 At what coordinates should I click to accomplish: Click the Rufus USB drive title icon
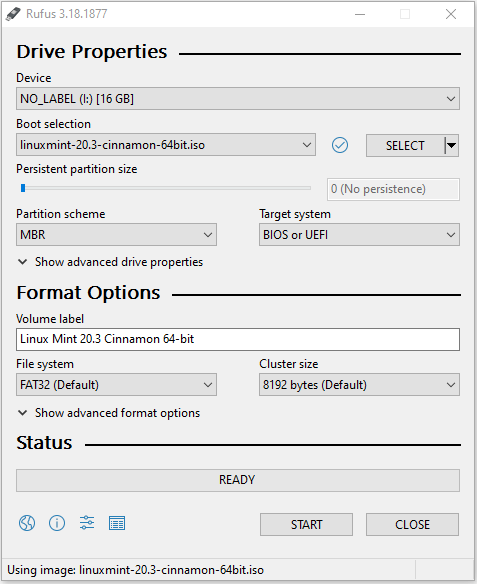click(x=13, y=14)
